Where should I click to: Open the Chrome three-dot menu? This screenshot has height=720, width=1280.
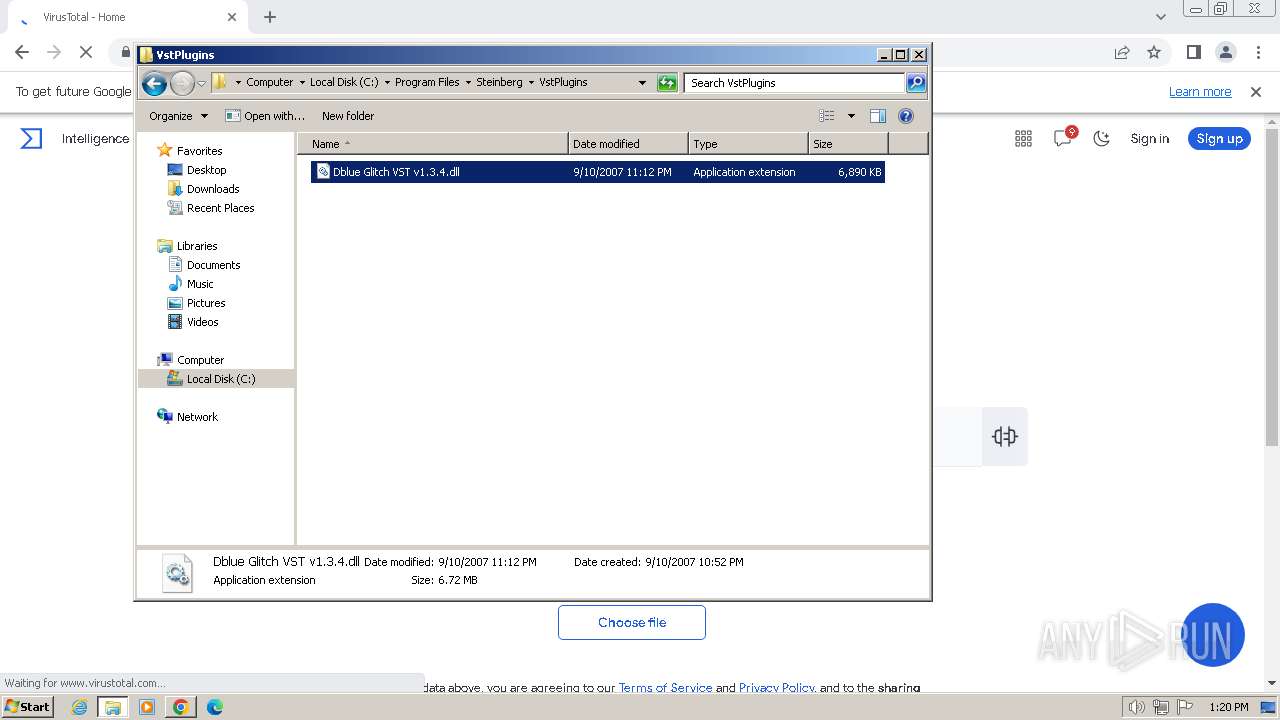pos(1258,52)
